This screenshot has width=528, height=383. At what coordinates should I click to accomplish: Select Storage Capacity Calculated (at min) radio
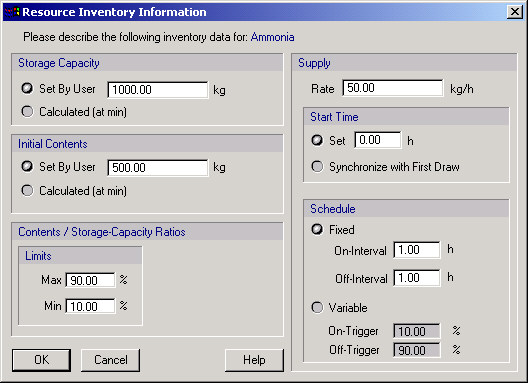(x=27, y=111)
